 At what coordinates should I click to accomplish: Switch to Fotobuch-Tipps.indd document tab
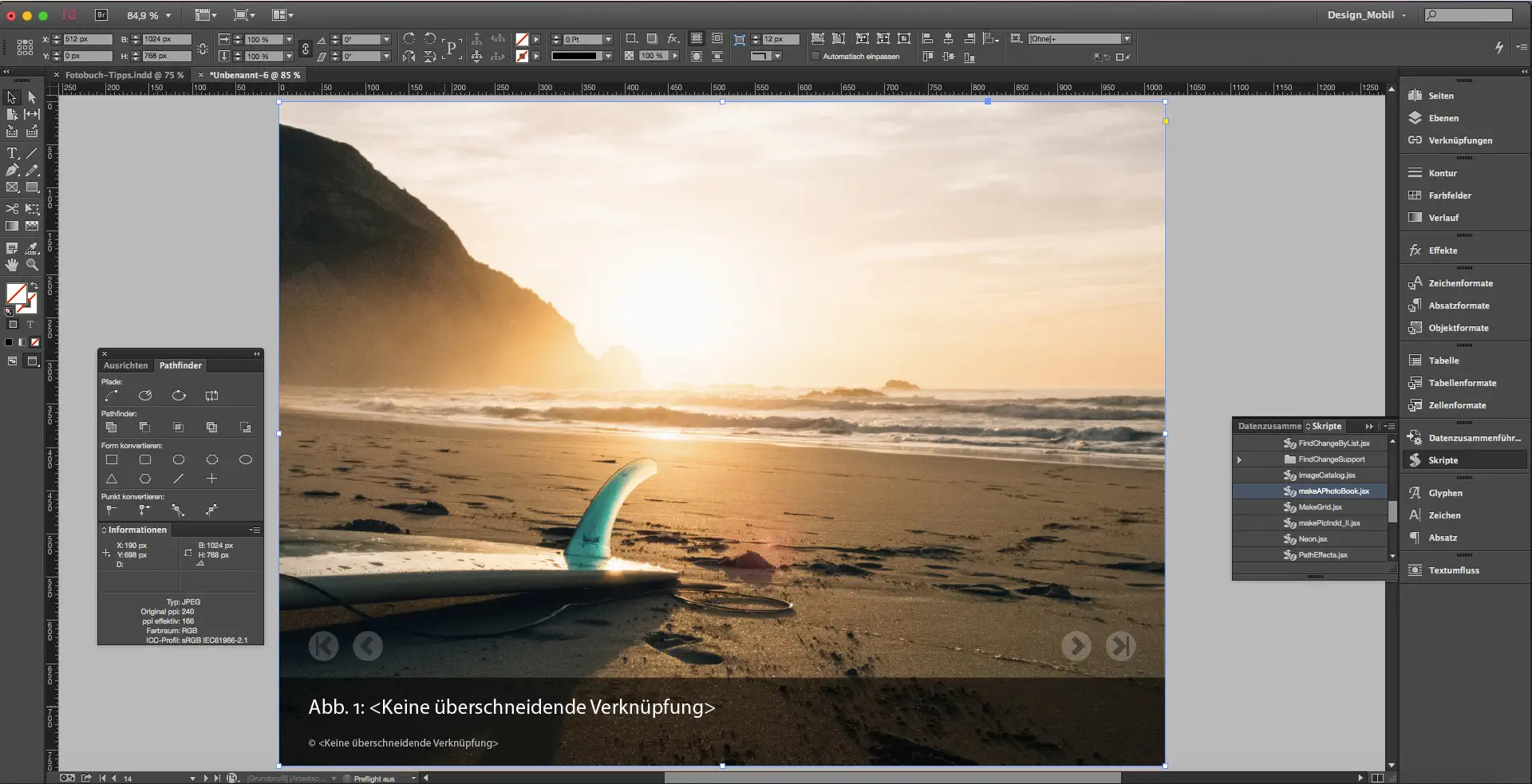[124, 75]
